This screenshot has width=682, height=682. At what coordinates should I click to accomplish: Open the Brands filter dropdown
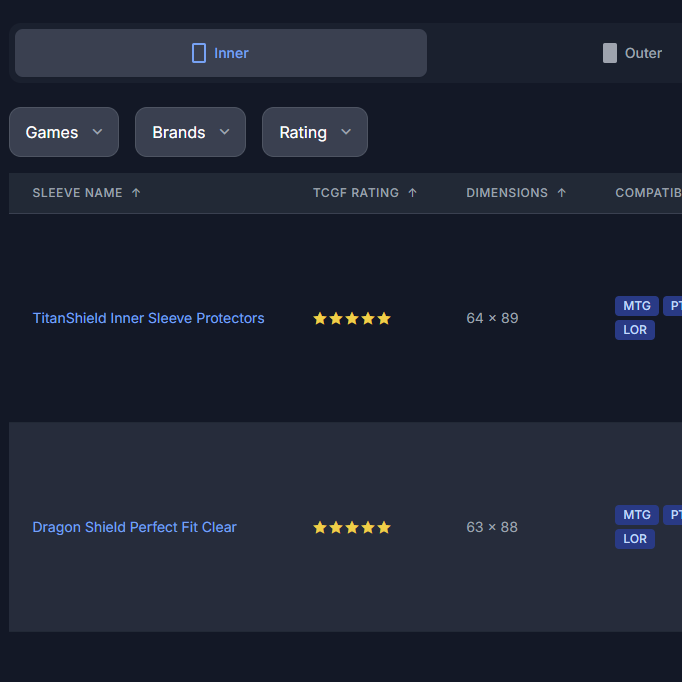(x=190, y=132)
